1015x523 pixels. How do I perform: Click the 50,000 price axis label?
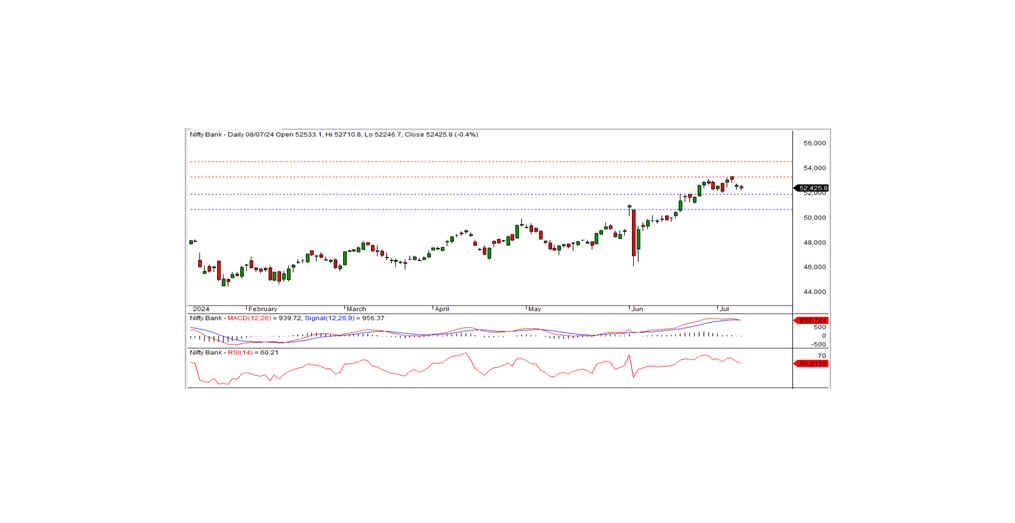tap(814, 217)
